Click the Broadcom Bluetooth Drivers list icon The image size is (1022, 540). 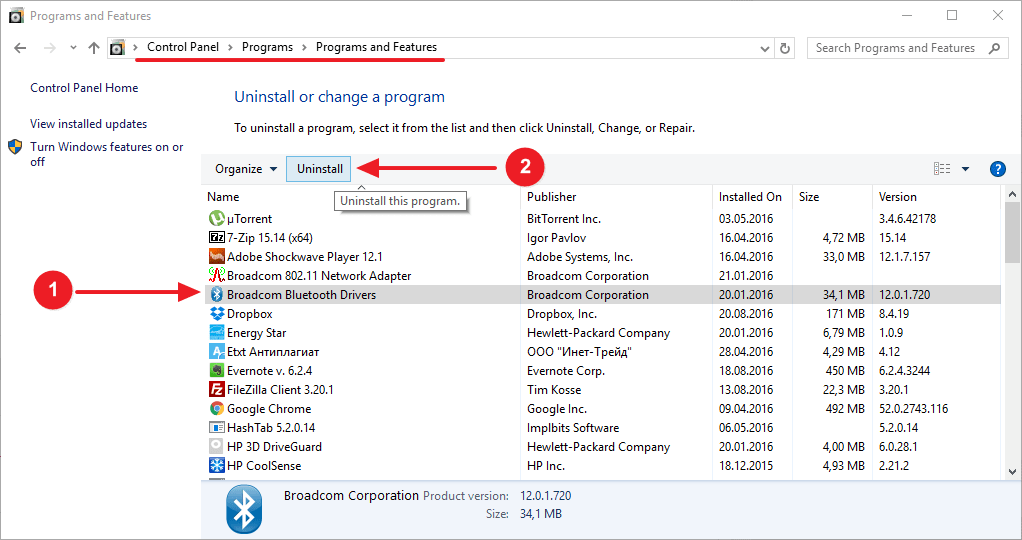pos(216,294)
